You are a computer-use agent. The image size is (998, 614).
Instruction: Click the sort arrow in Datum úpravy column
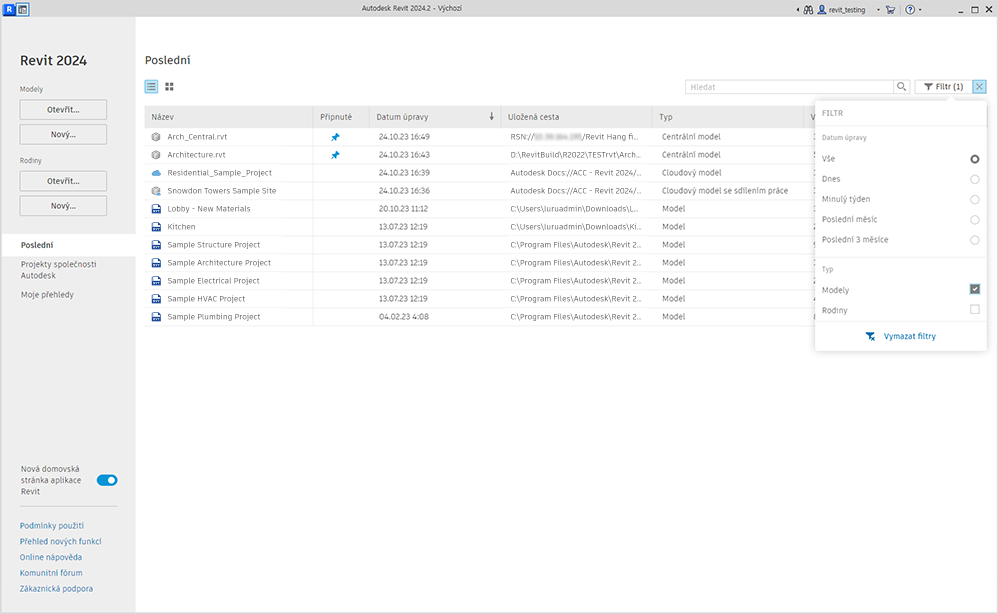[491, 116]
